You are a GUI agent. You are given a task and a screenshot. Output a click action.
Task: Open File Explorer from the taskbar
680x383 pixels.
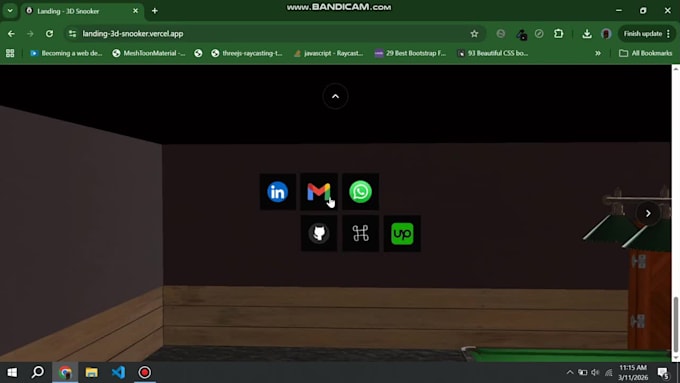pos(92,372)
